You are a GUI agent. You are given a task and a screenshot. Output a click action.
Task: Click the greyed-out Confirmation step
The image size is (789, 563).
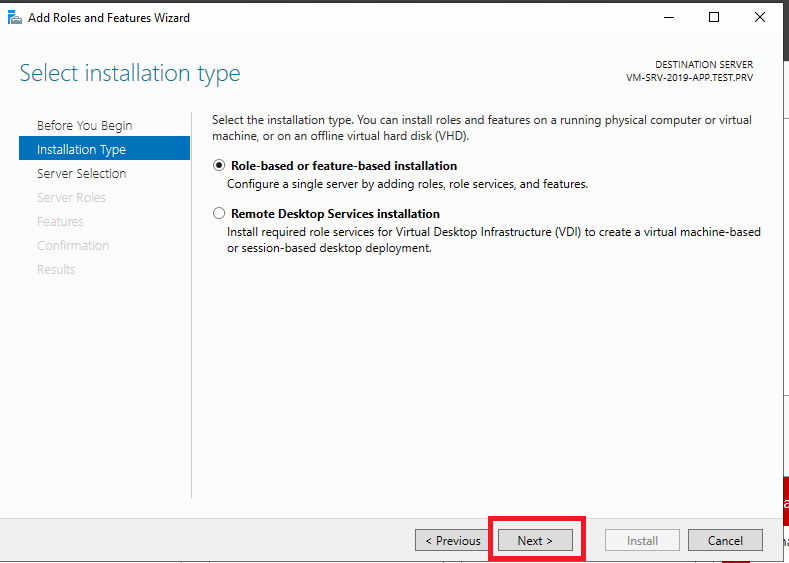click(73, 246)
